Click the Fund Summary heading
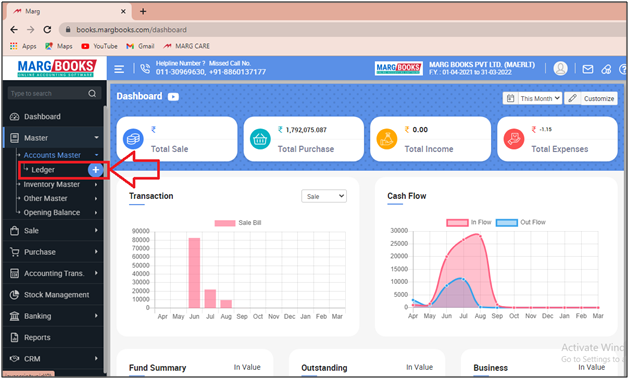 tap(158, 368)
